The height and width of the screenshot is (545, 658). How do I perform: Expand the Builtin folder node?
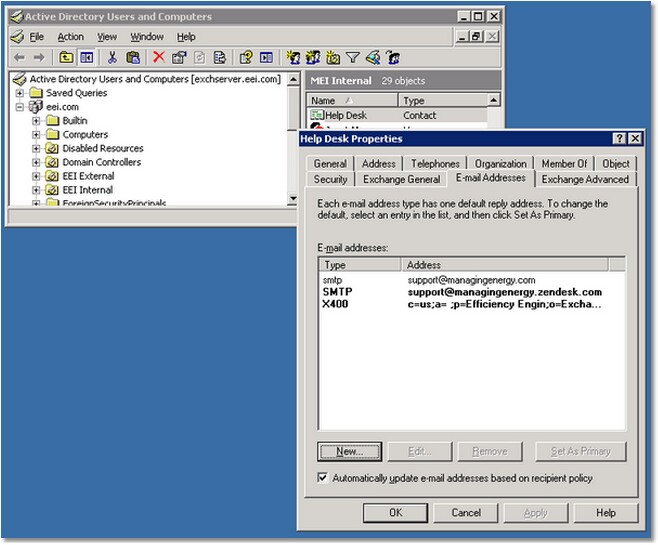click(36, 121)
